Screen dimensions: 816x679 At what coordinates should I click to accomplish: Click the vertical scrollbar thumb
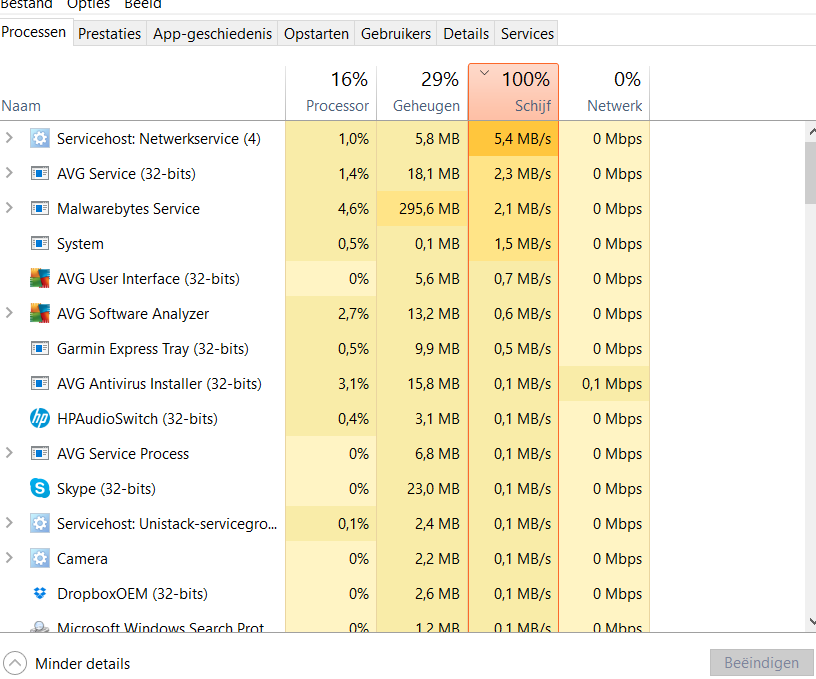click(810, 170)
